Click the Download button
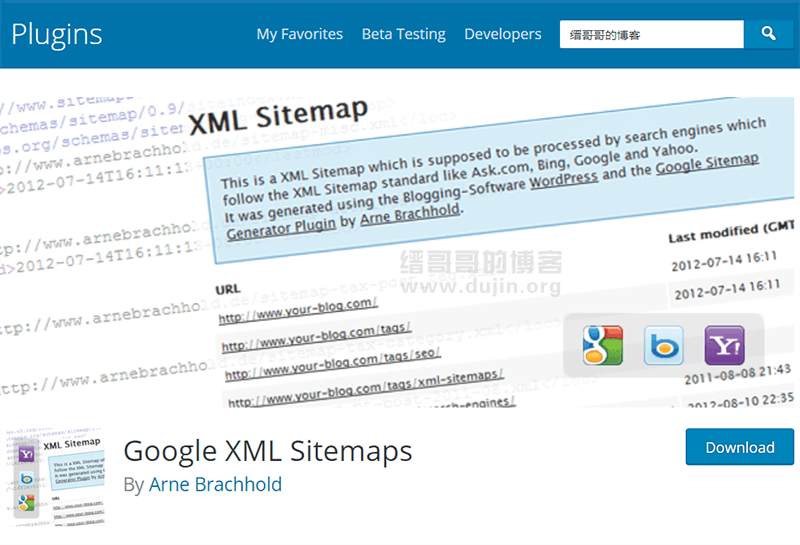800x545 pixels. click(x=740, y=447)
